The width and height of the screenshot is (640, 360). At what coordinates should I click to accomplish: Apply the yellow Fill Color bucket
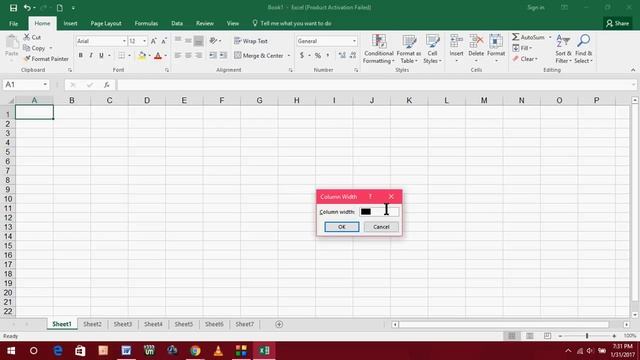coord(142,55)
